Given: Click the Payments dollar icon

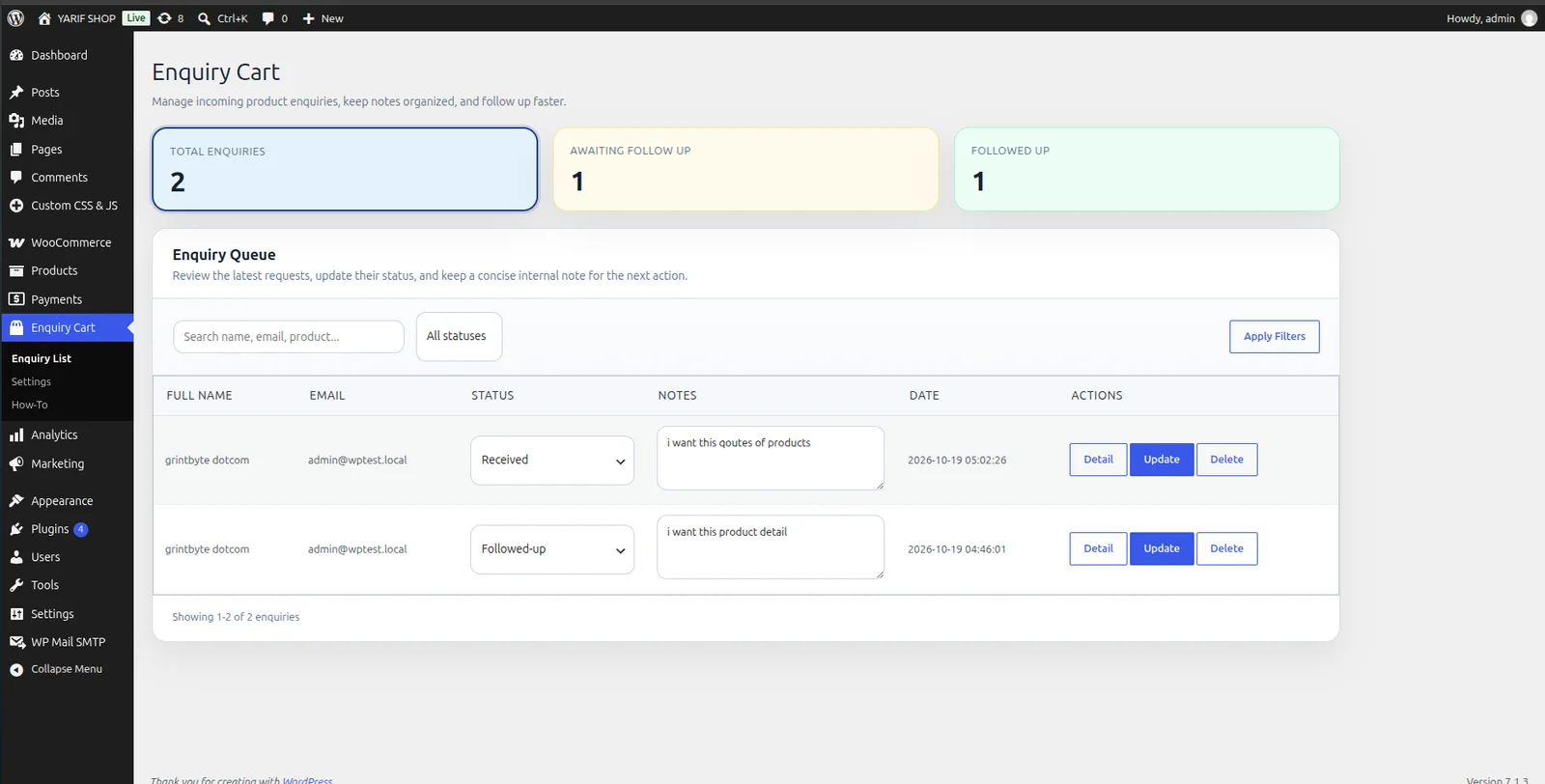Looking at the screenshot, I should click(16, 299).
